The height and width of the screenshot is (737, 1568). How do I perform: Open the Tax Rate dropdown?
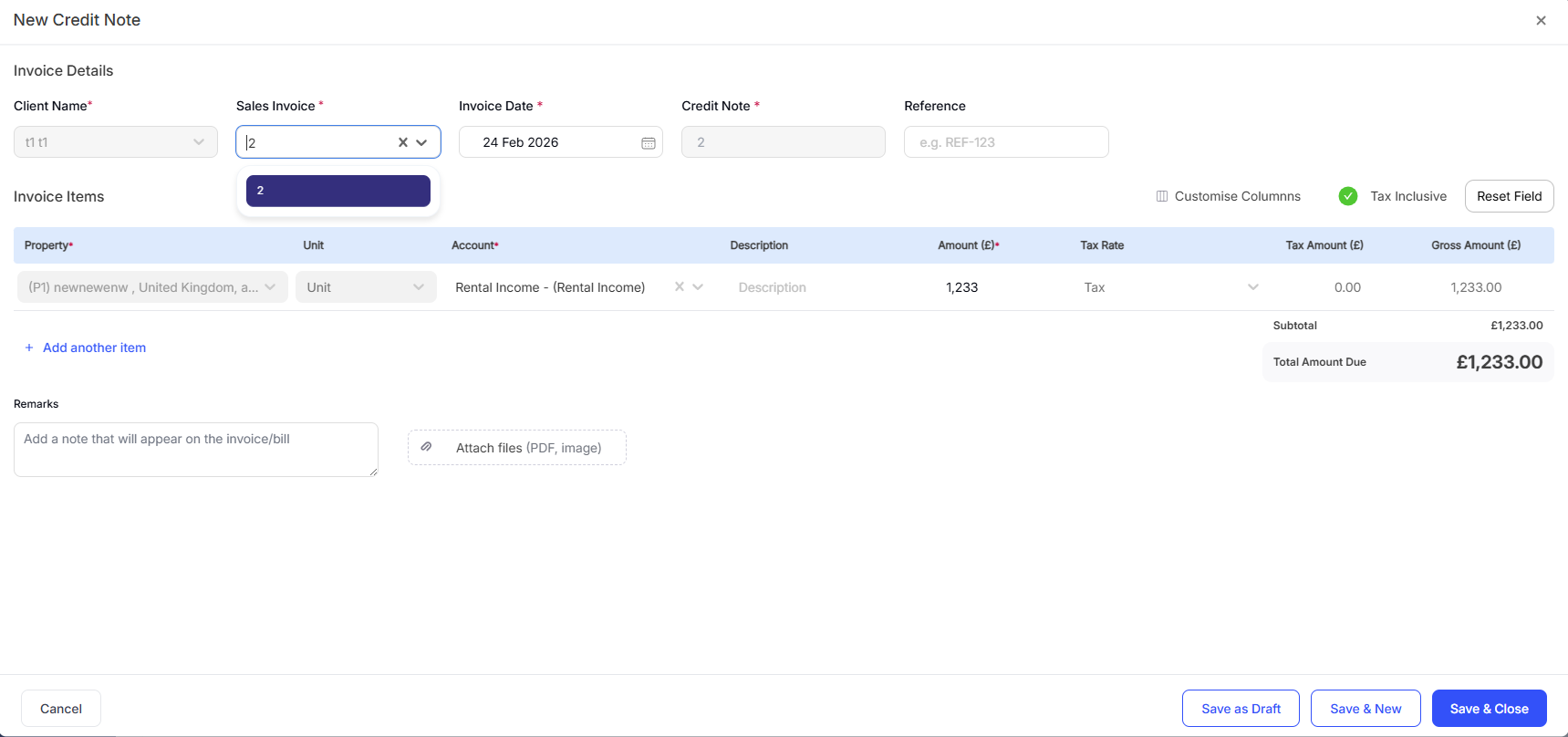[1252, 287]
